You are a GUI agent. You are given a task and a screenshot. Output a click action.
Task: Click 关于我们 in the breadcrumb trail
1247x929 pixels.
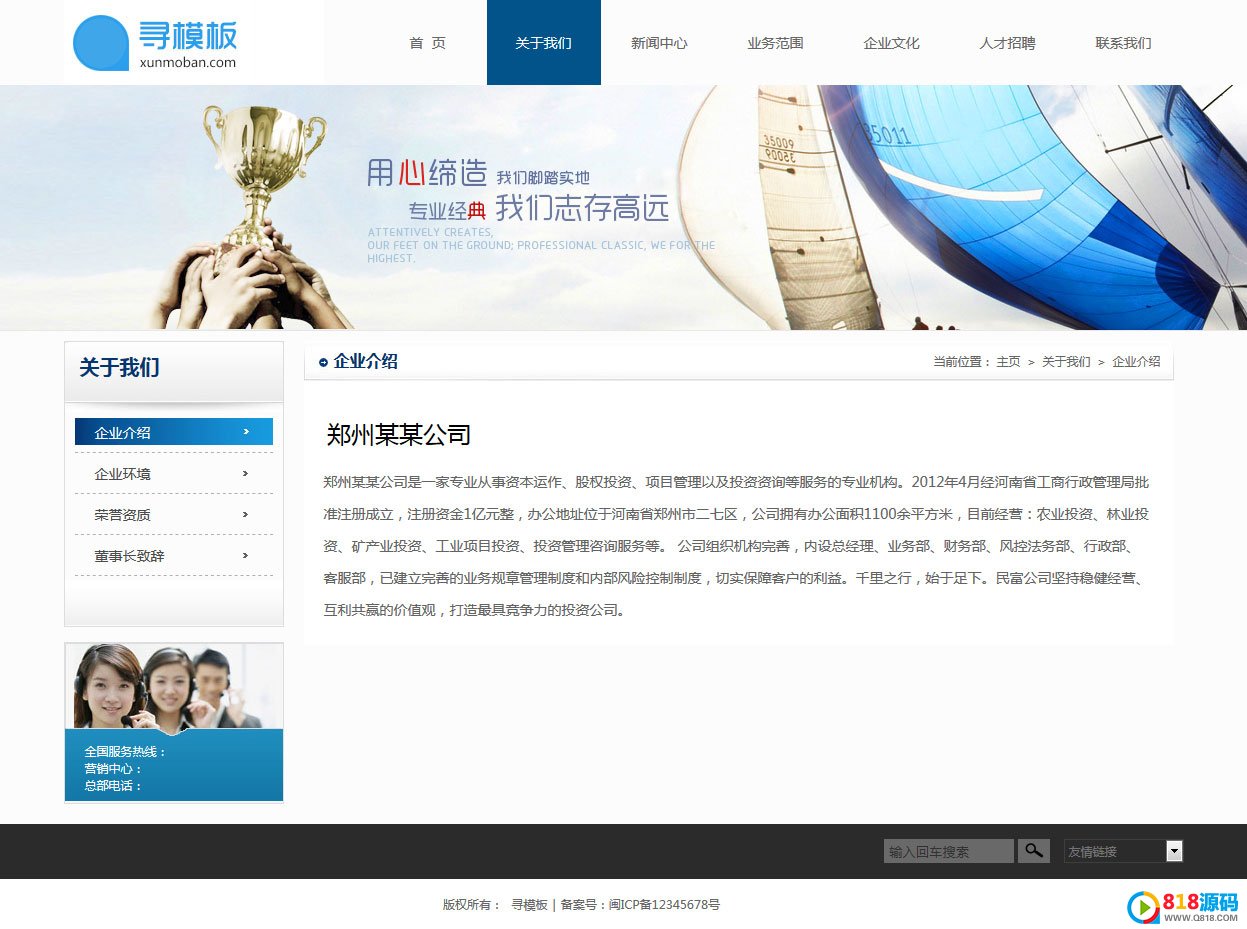pos(1066,362)
